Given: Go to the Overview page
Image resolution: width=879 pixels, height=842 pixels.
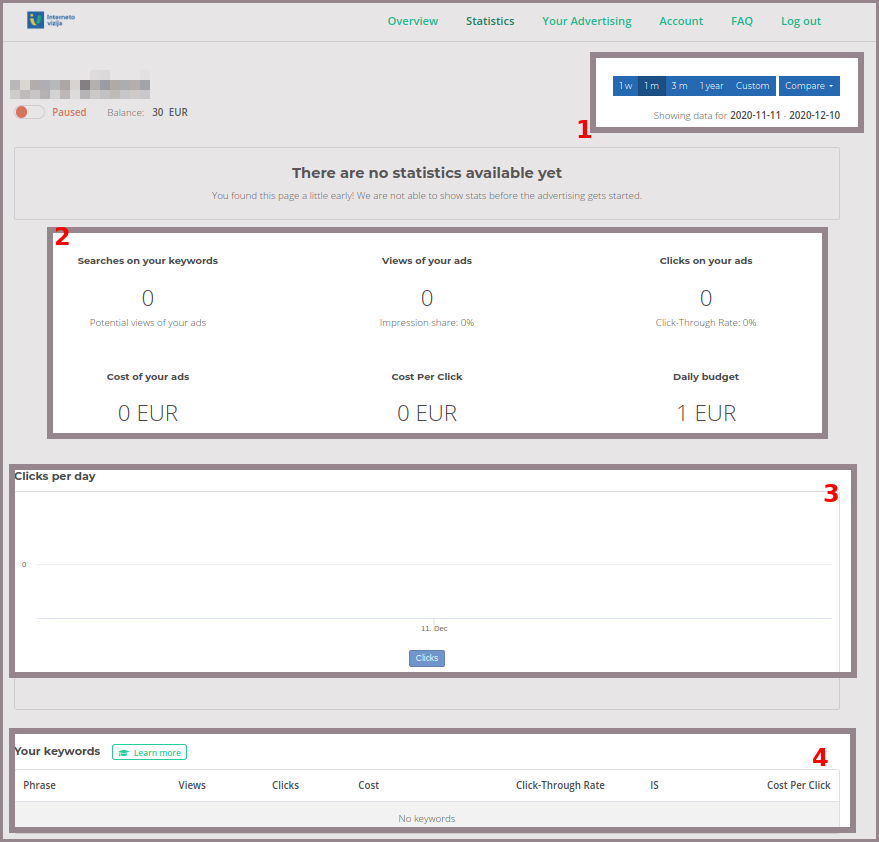Looking at the screenshot, I should [412, 21].
